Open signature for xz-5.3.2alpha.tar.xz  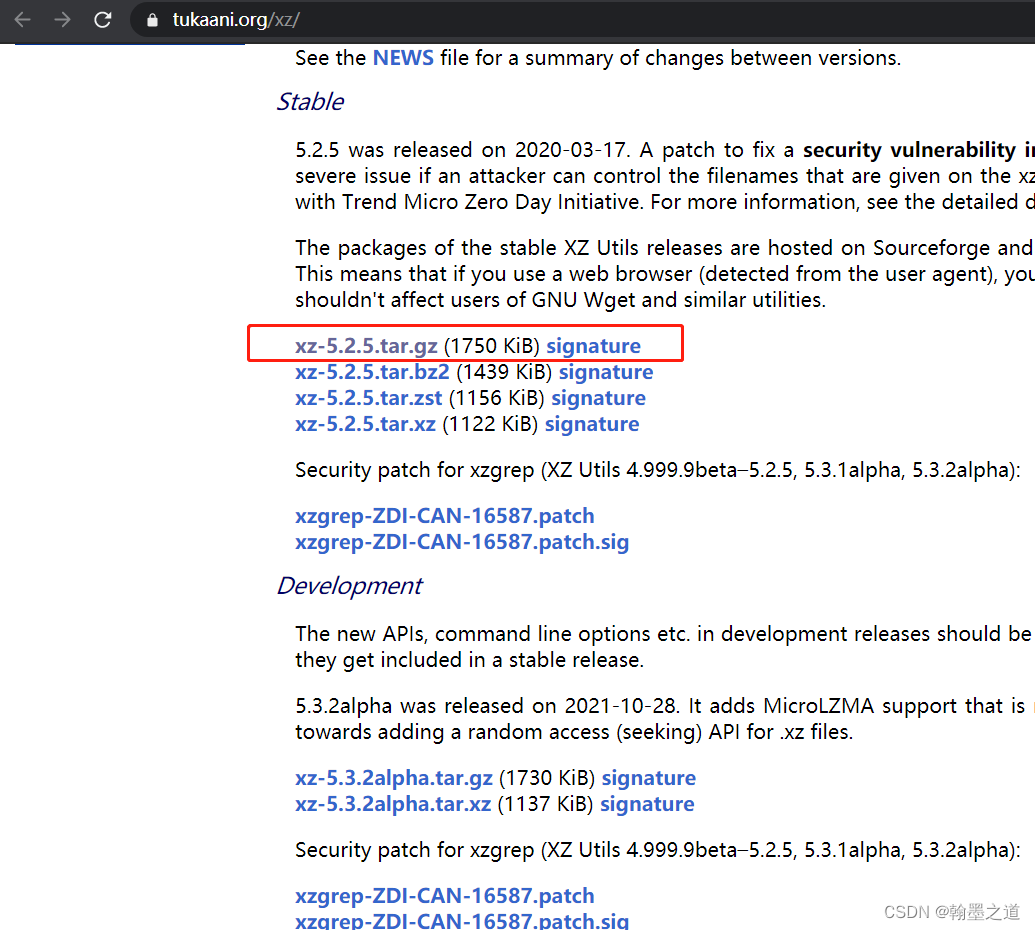[x=647, y=804]
